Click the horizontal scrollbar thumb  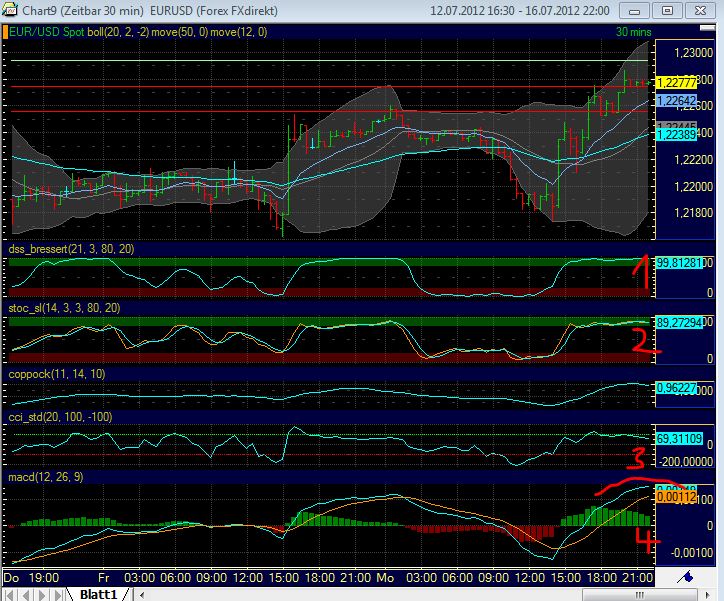pyautogui.click(x=640, y=595)
